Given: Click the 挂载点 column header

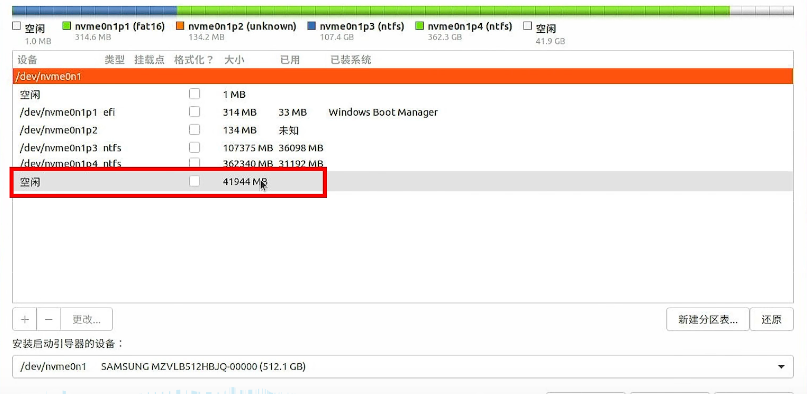Looking at the screenshot, I should [149, 60].
